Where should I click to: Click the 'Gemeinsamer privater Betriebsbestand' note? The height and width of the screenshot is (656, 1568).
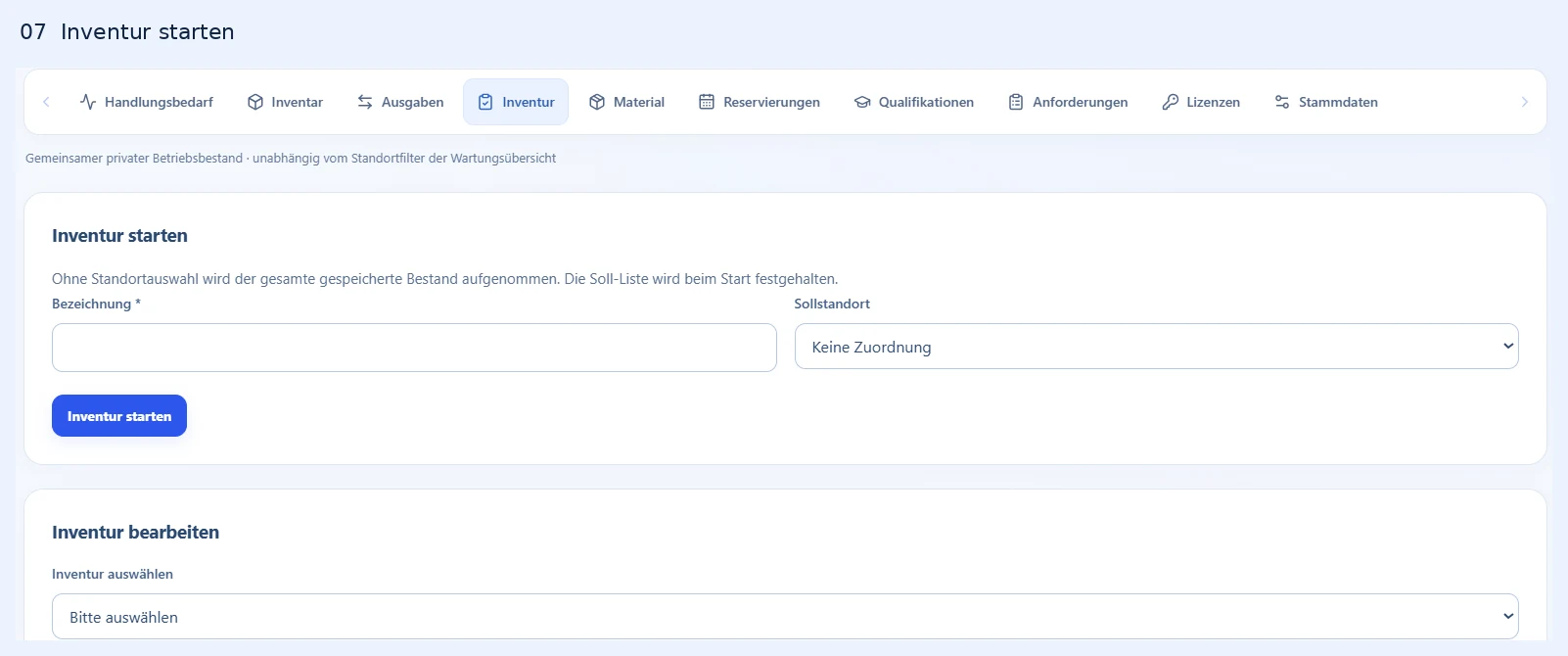pyautogui.click(x=291, y=159)
